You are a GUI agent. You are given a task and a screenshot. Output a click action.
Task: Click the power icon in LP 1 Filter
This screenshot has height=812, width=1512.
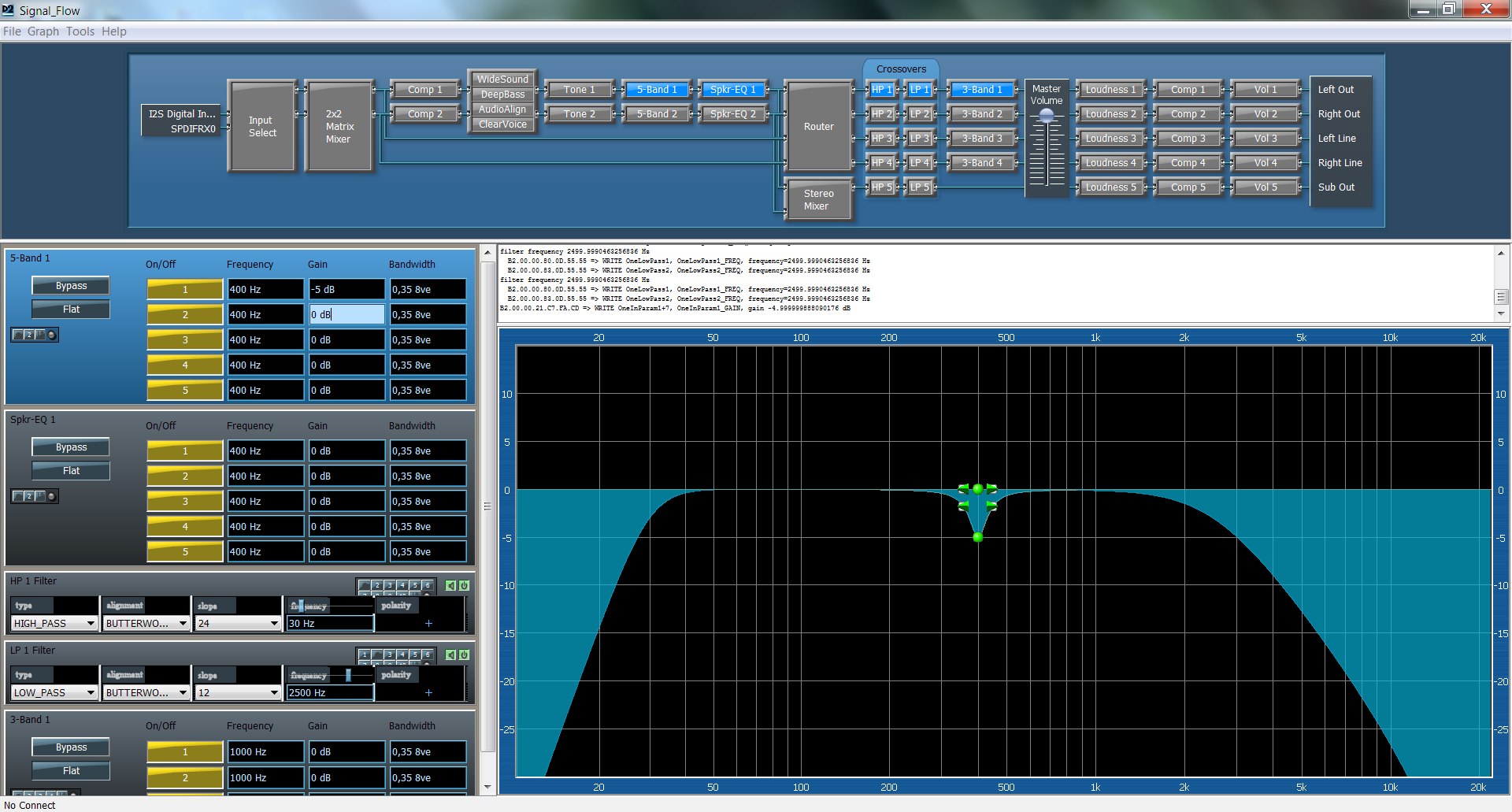464,654
